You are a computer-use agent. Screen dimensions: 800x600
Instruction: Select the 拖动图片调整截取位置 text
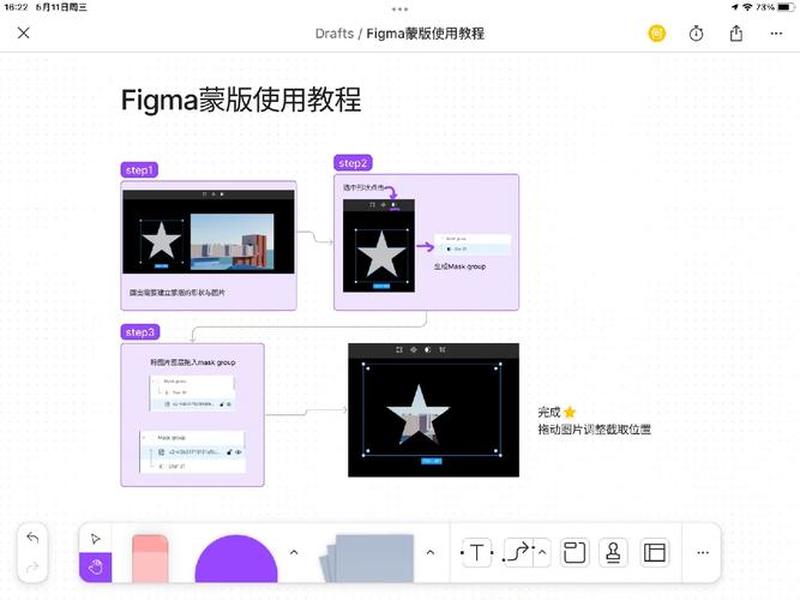(x=594, y=430)
